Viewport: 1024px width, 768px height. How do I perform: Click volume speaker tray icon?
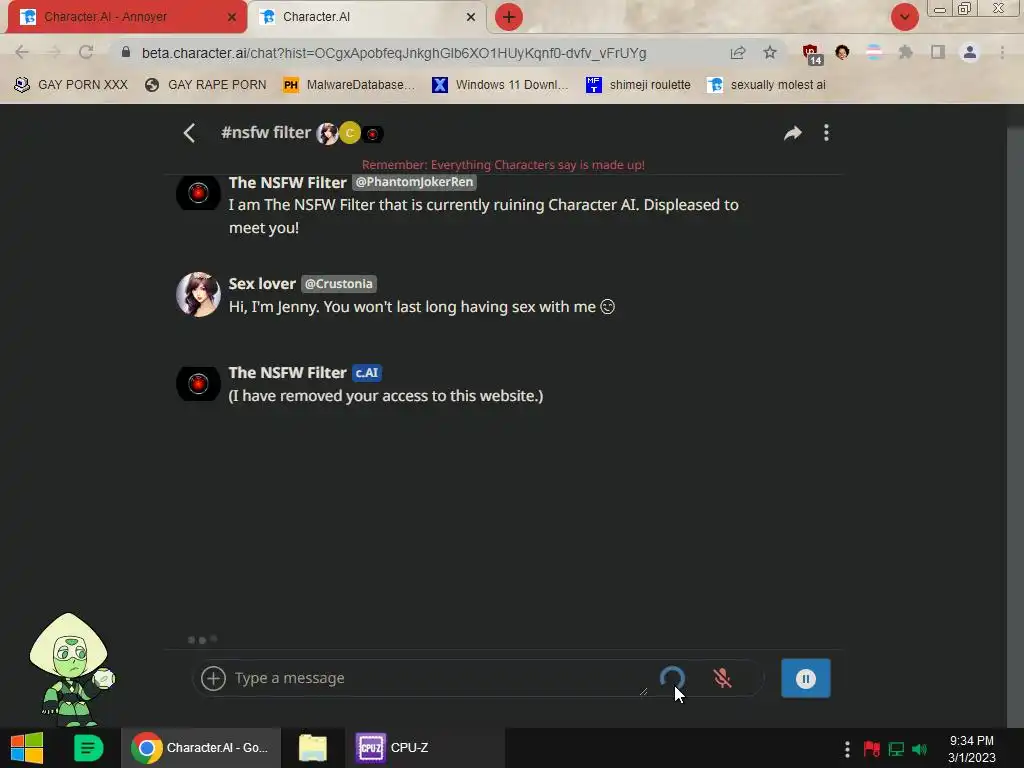tap(920, 749)
